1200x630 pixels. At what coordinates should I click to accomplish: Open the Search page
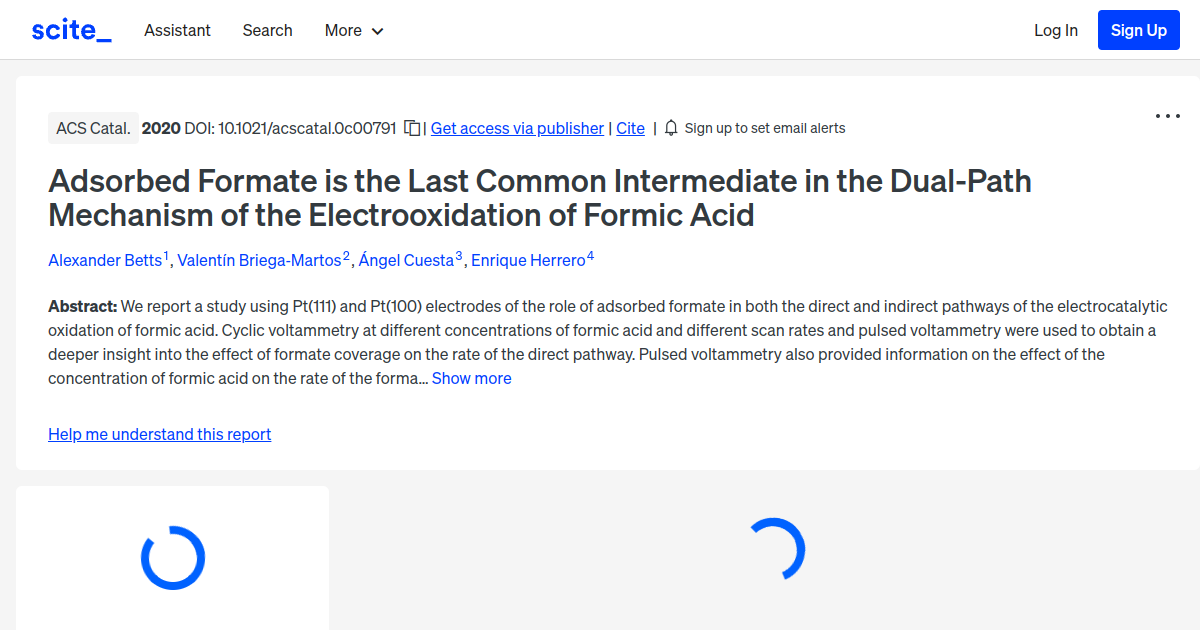267,30
